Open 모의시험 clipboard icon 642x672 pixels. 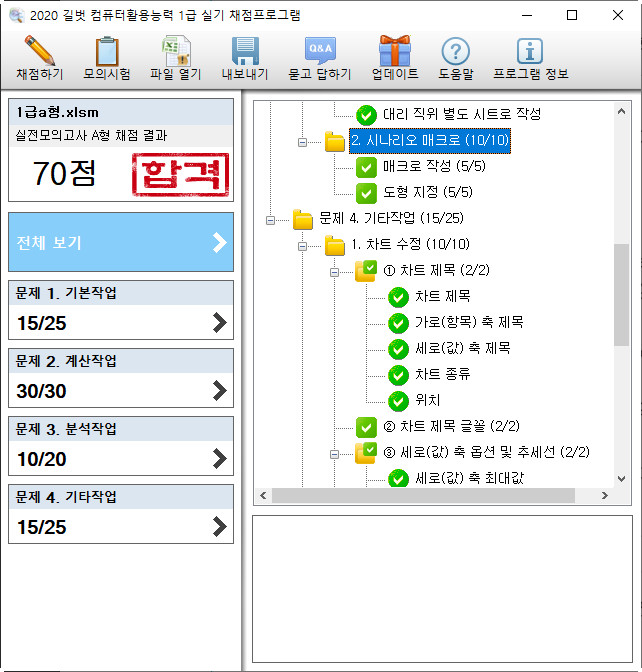click(106, 51)
